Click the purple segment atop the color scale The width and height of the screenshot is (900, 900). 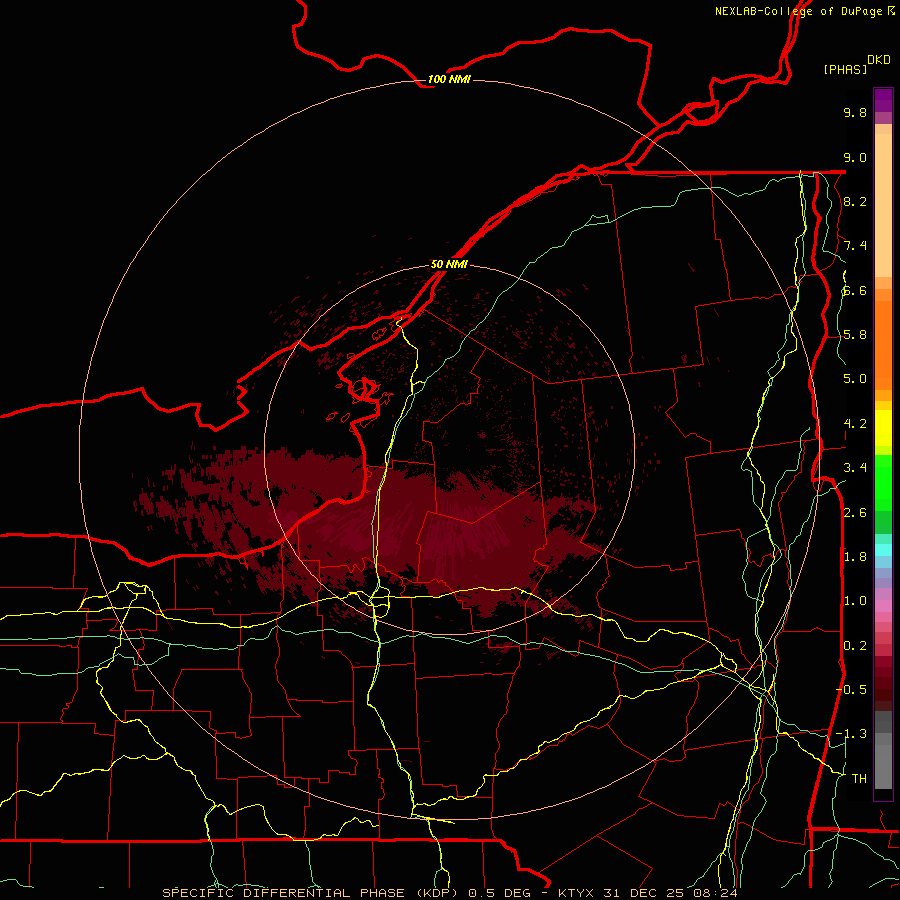tap(883, 100)
